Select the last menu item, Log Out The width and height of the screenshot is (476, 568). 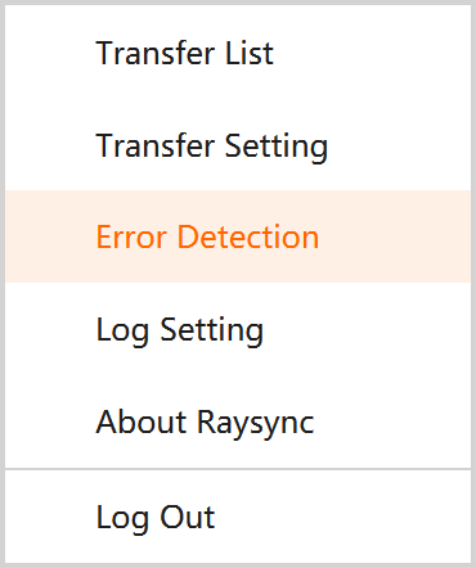coord(238,517)
